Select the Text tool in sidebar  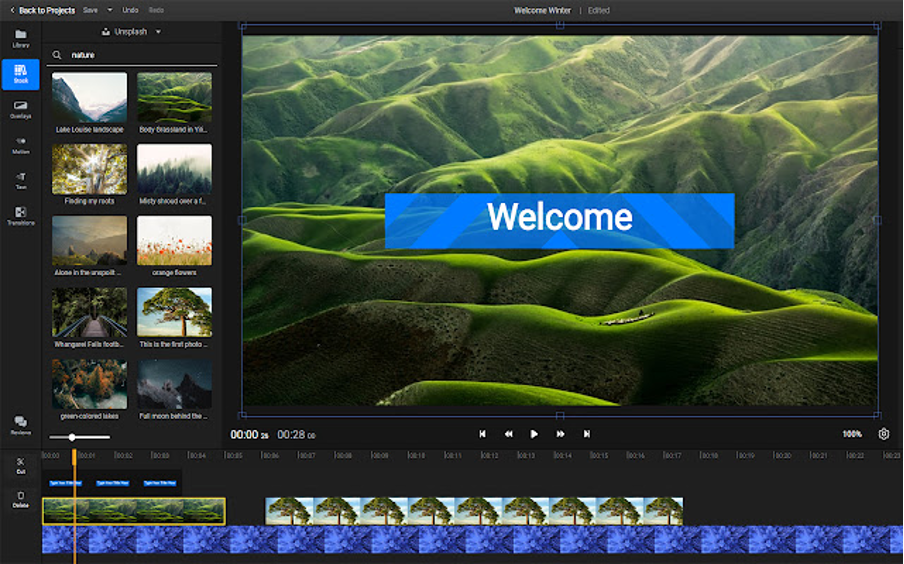pyautogui.click(x=20, y=180)
